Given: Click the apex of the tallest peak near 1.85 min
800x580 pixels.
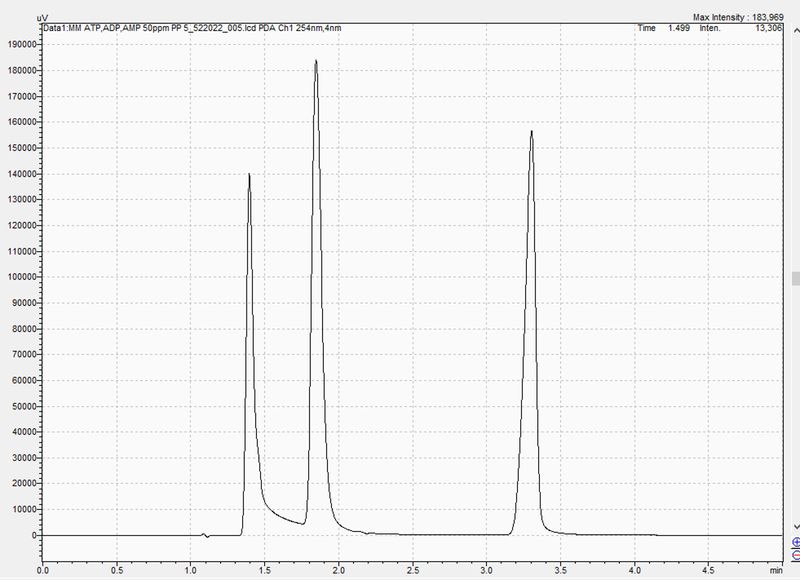Looking at the screenshot, I should (x=316, y=61).
